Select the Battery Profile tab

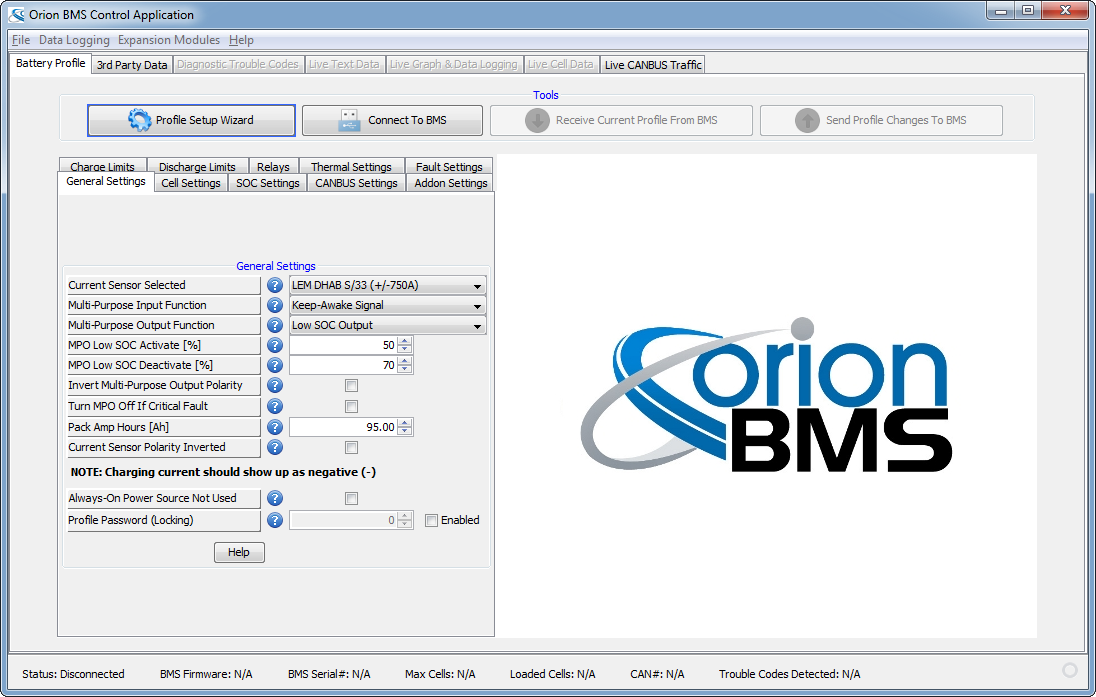[50, 64]
